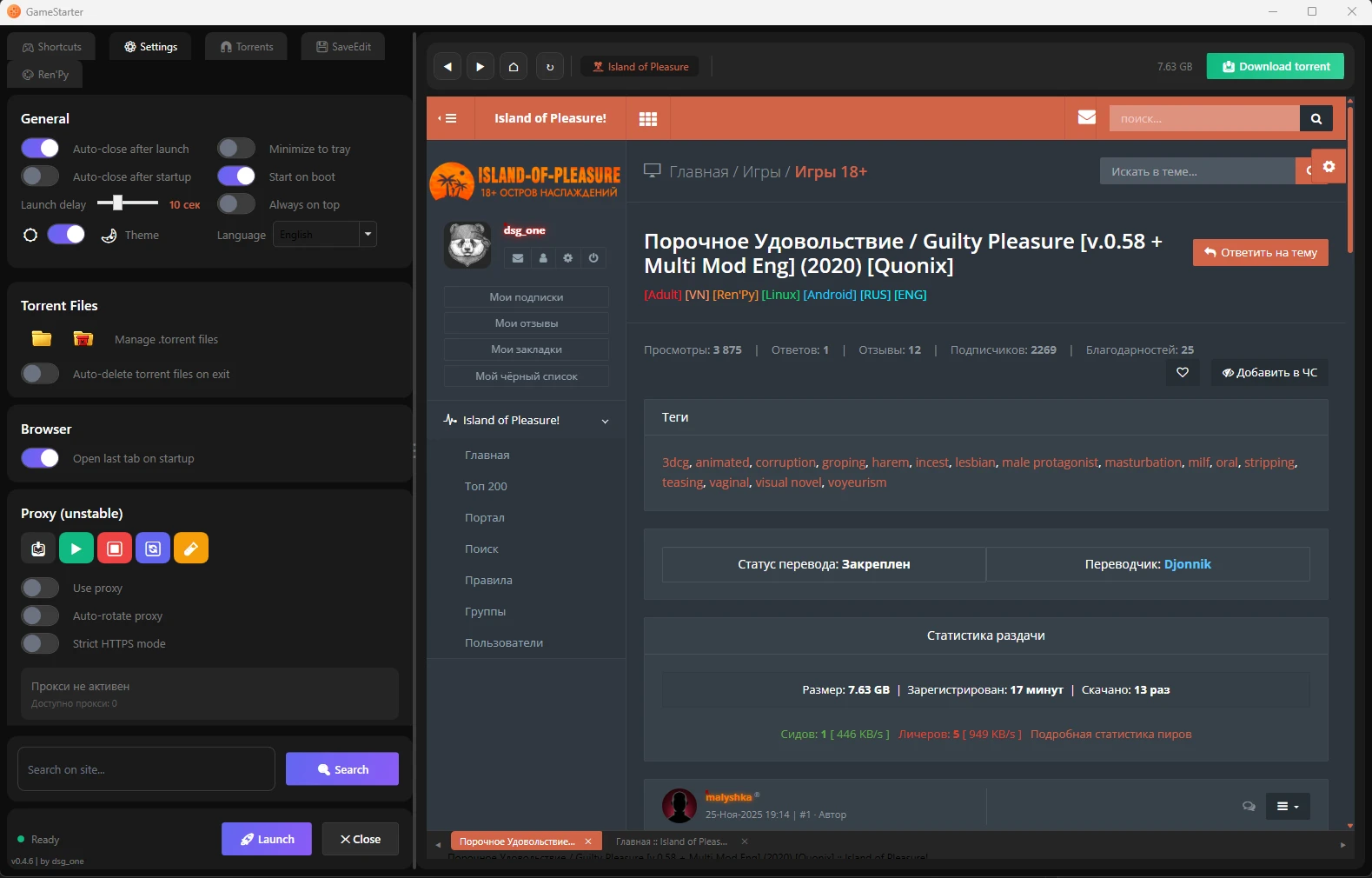Collapse the Island of Pleasure! sidebar section

[x=605, y=421]
